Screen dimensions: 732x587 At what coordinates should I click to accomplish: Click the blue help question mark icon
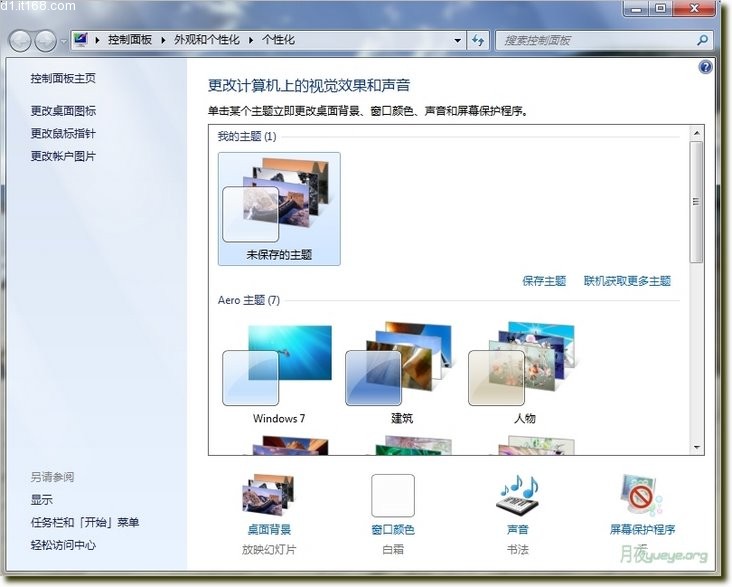705,66
